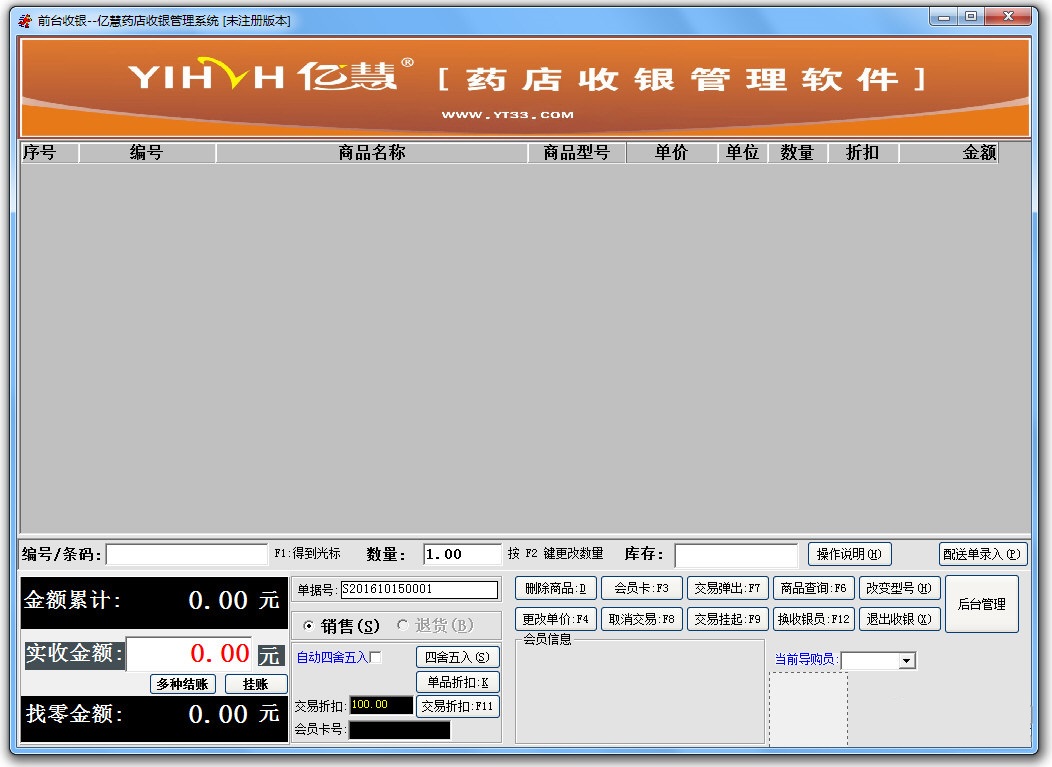Viewport: 1052px width, 767px height.
Task: Click the 数量 field showing 1.00
Action: pos(462,554)
